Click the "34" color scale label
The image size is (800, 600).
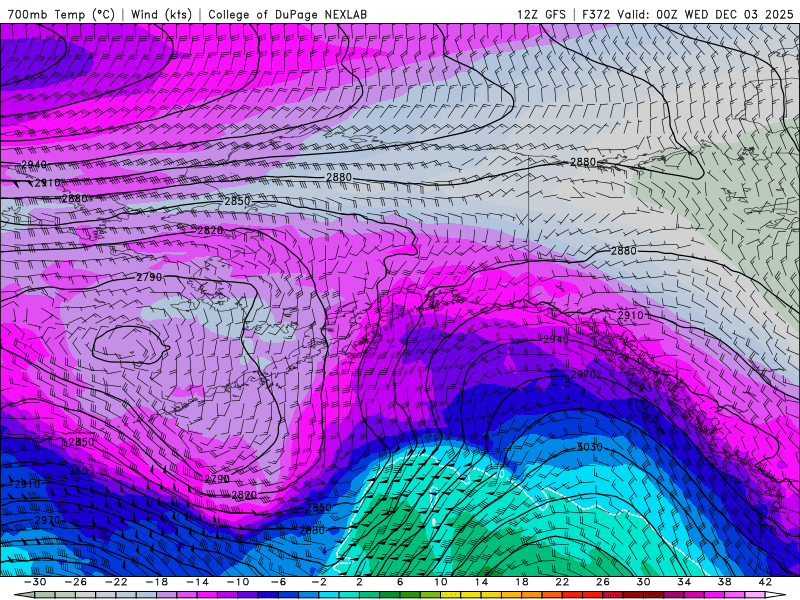(684, 582)
